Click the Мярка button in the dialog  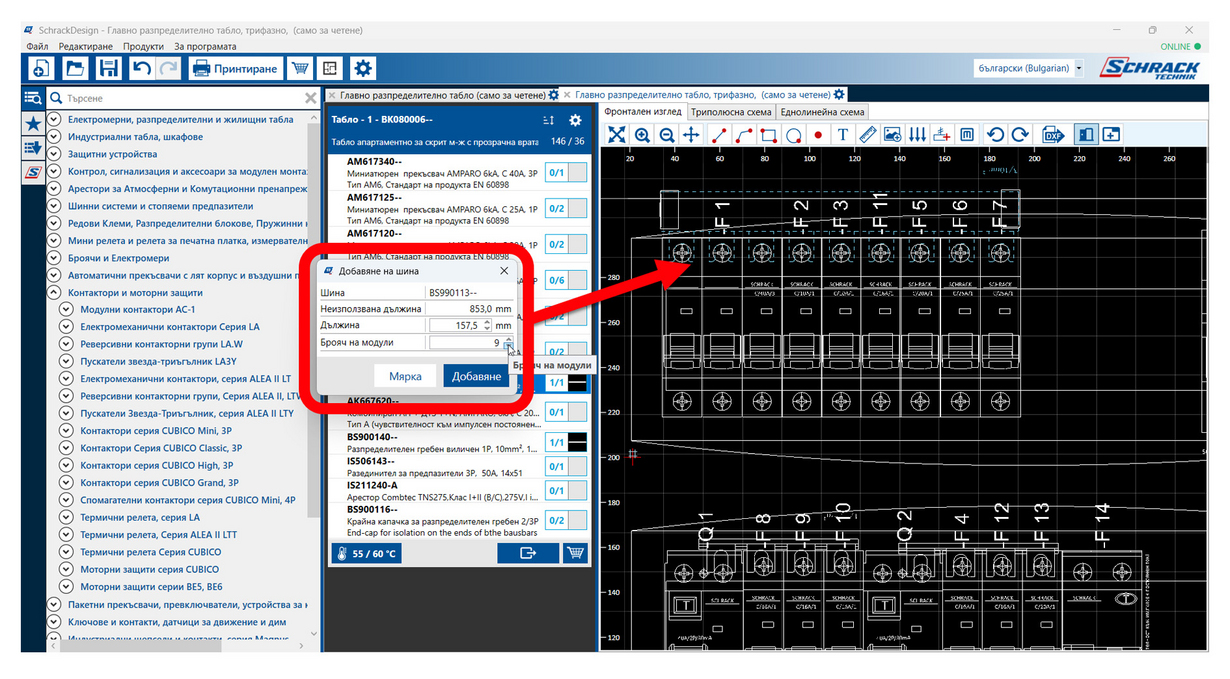coord(405,376)
